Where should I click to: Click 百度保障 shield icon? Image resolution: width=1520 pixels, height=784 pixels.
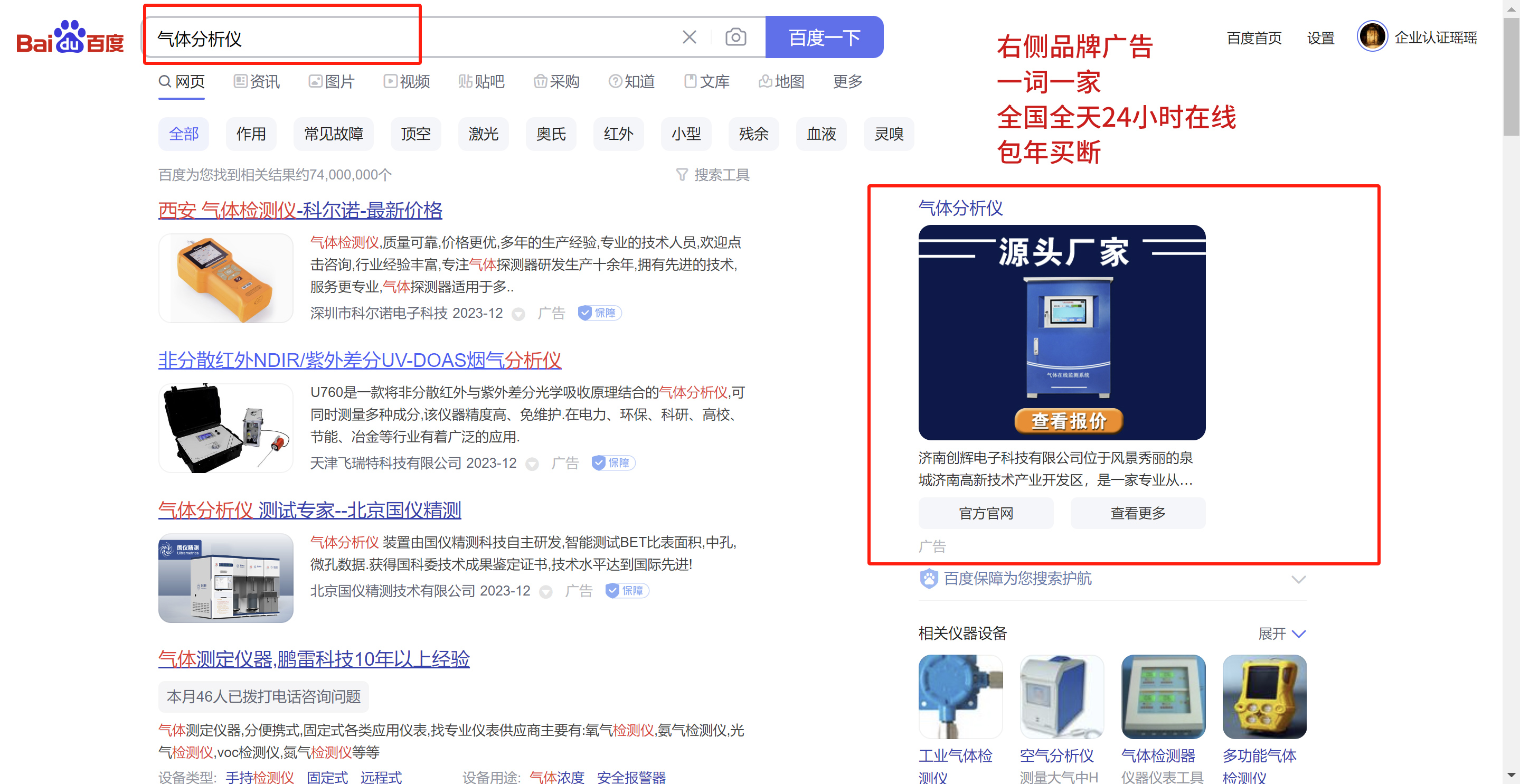[x=928, y=578]
